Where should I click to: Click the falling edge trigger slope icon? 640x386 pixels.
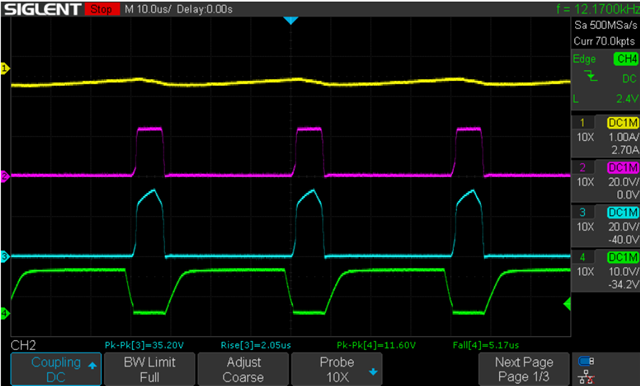[x=591, y=76]
